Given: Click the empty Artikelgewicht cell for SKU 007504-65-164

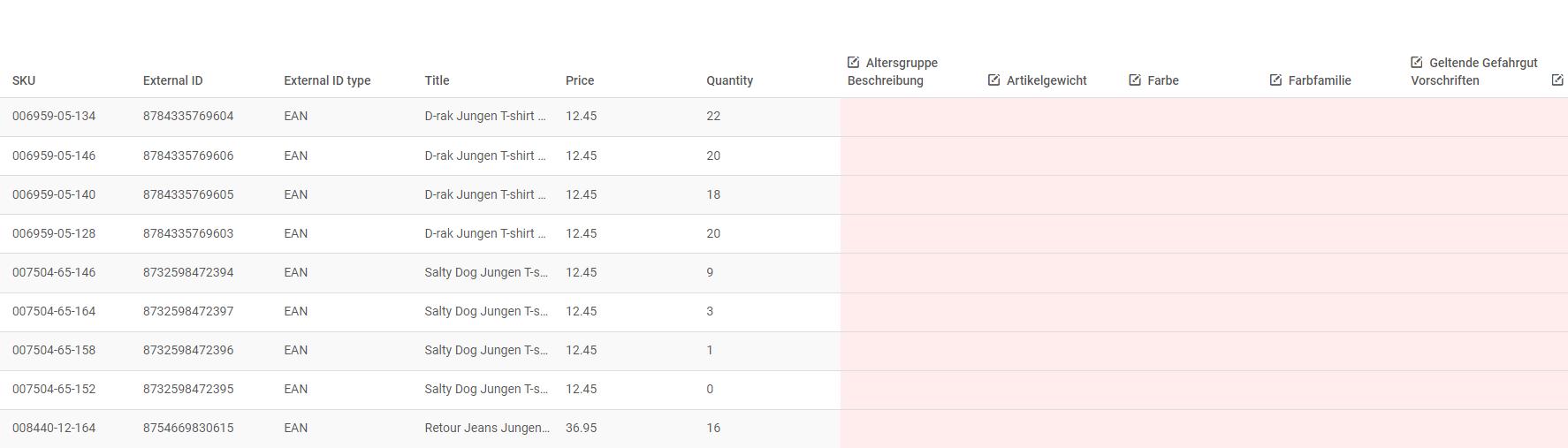Looking at the screenshot, I should pos(1052,312).
